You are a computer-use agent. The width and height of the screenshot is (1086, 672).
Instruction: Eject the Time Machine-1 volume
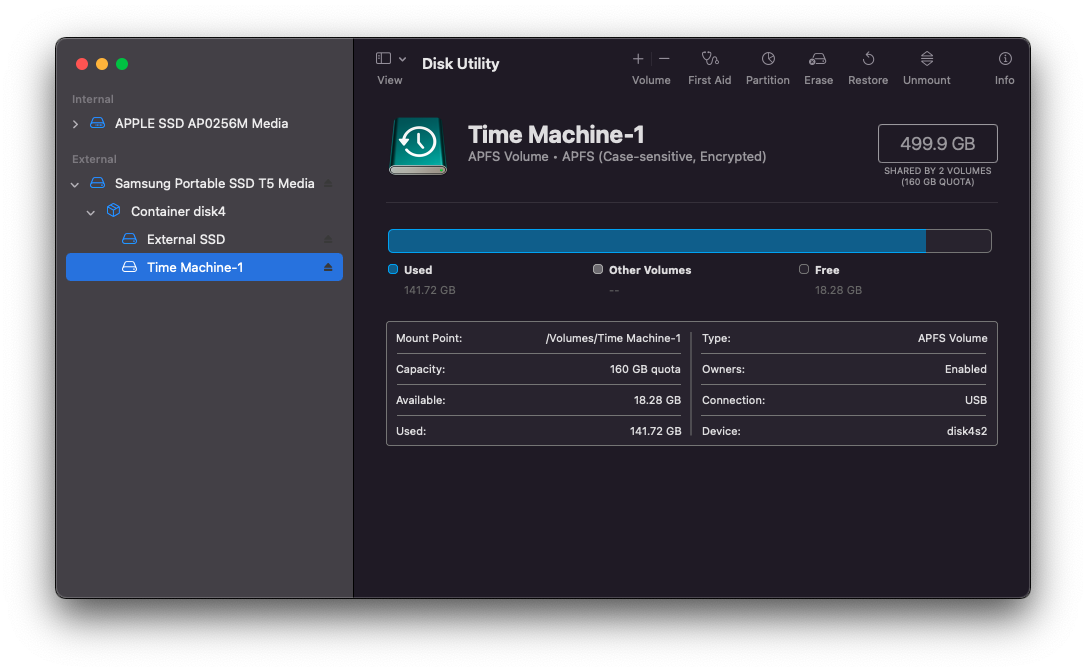pos(328,268)
